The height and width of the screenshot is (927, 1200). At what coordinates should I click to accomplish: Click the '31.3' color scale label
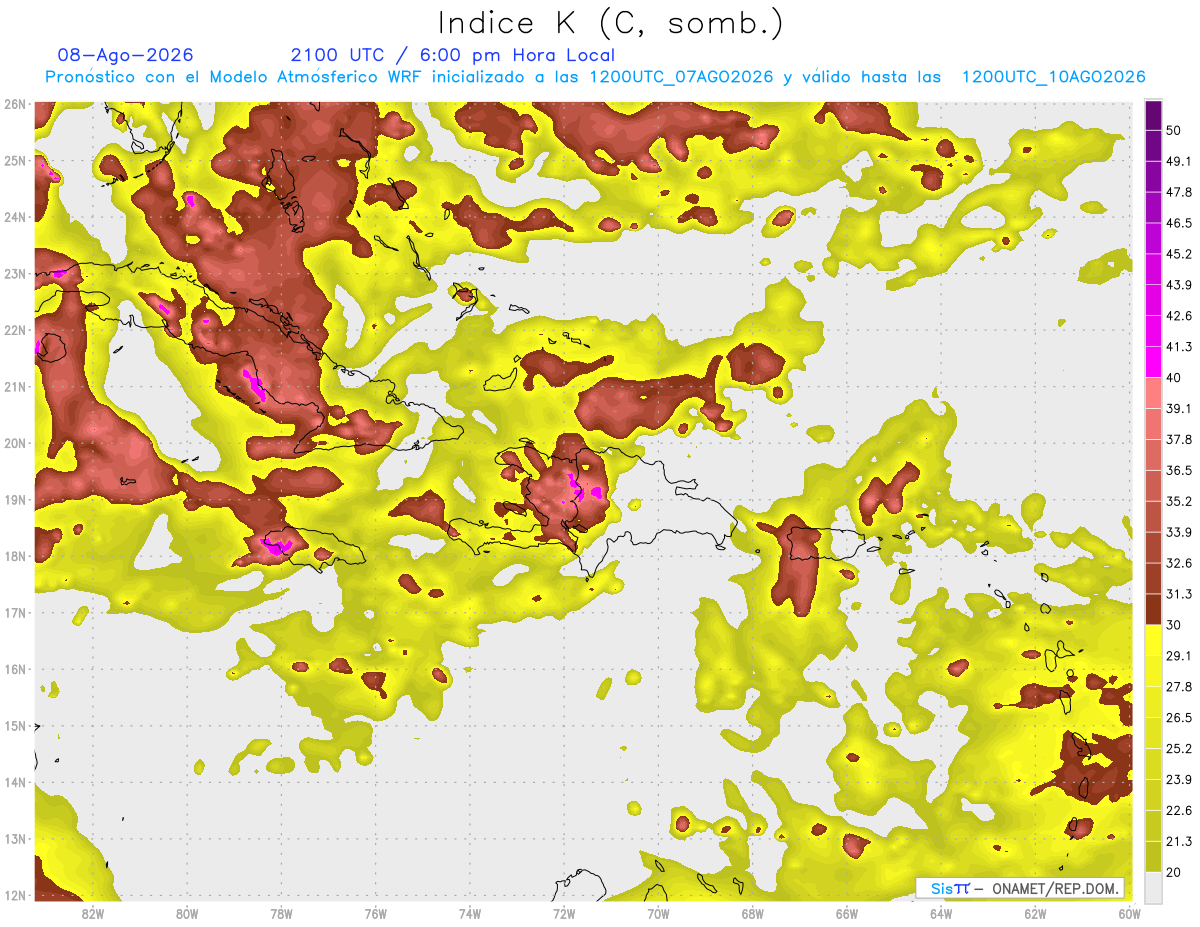tap(1179, 594)
